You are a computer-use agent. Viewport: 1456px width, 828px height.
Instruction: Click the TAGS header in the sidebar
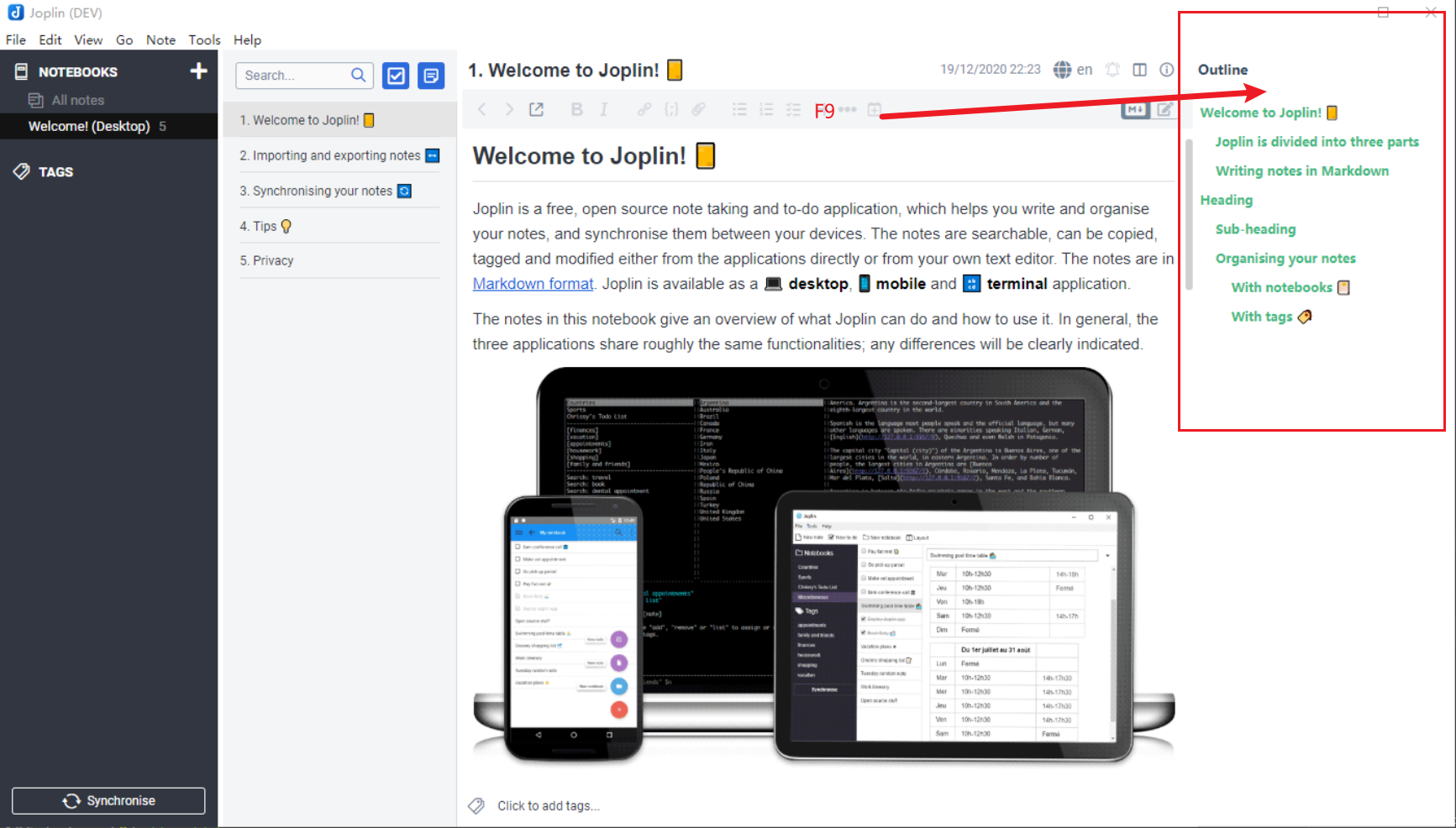[x=55, y=172]
